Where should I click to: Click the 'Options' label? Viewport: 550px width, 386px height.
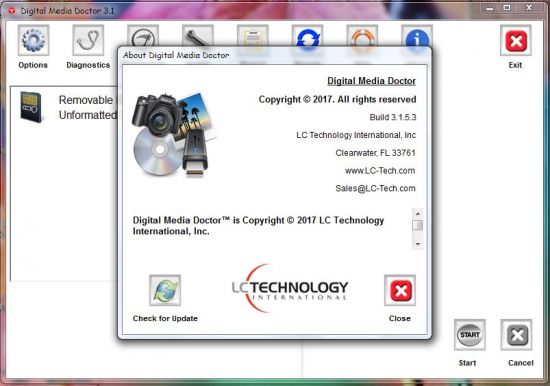pos(33,65)
